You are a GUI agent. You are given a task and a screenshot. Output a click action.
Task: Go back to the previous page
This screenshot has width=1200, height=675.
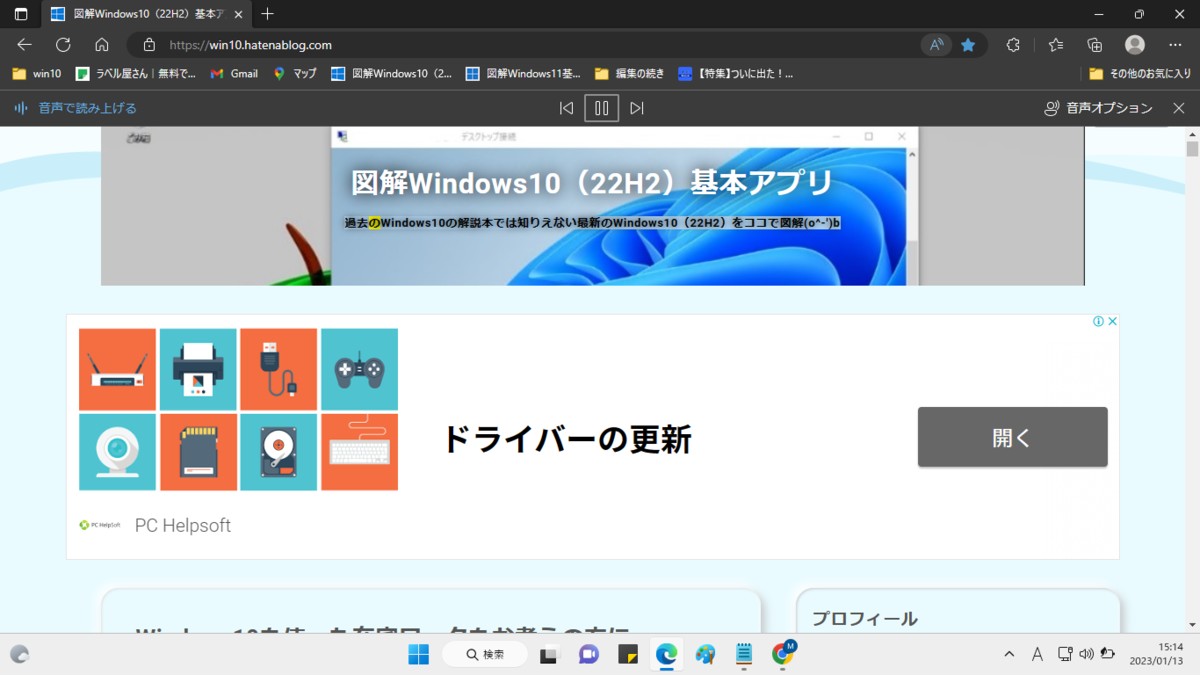25,45
